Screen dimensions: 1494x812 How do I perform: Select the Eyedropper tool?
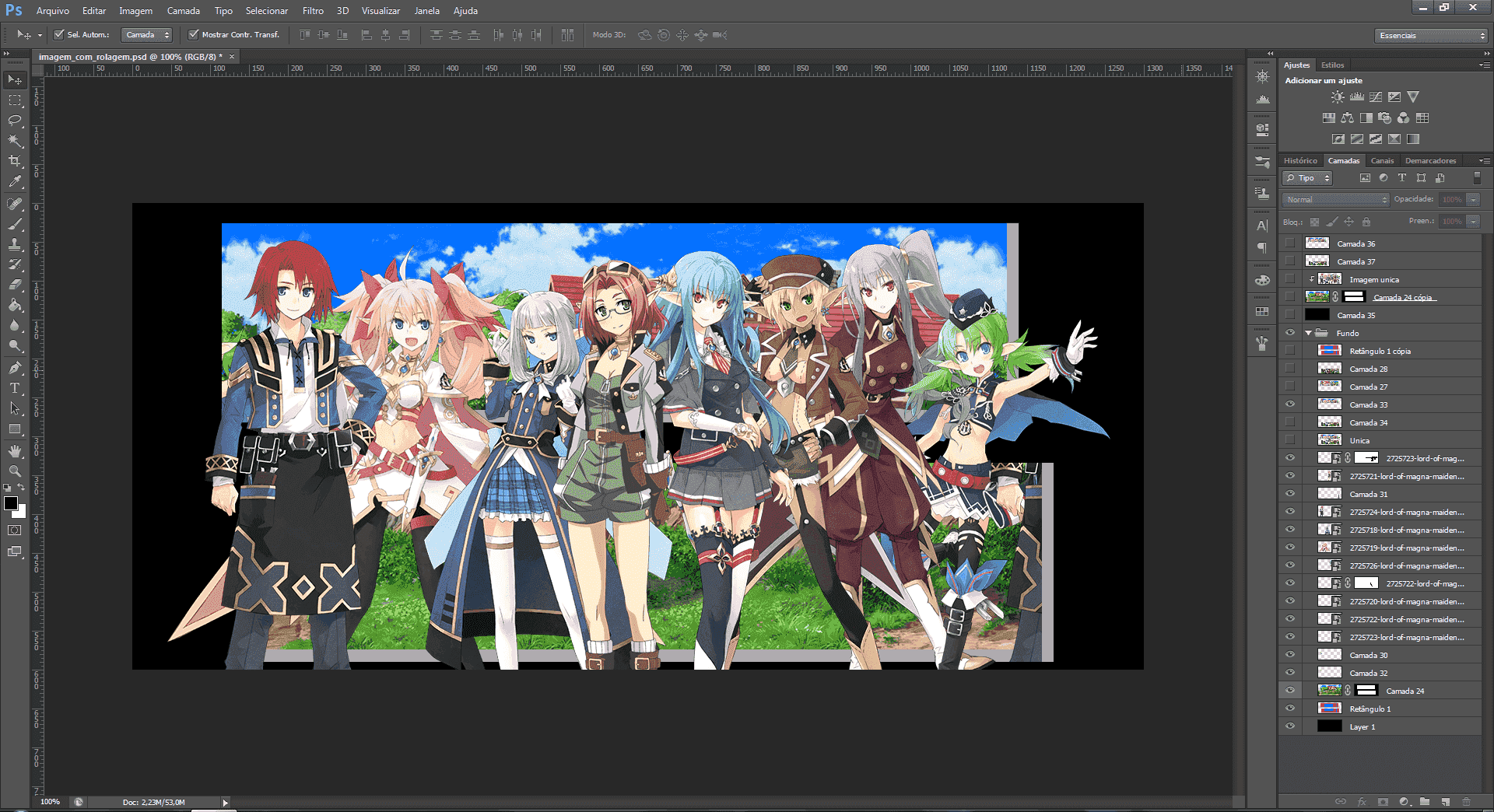coord(15,181)
